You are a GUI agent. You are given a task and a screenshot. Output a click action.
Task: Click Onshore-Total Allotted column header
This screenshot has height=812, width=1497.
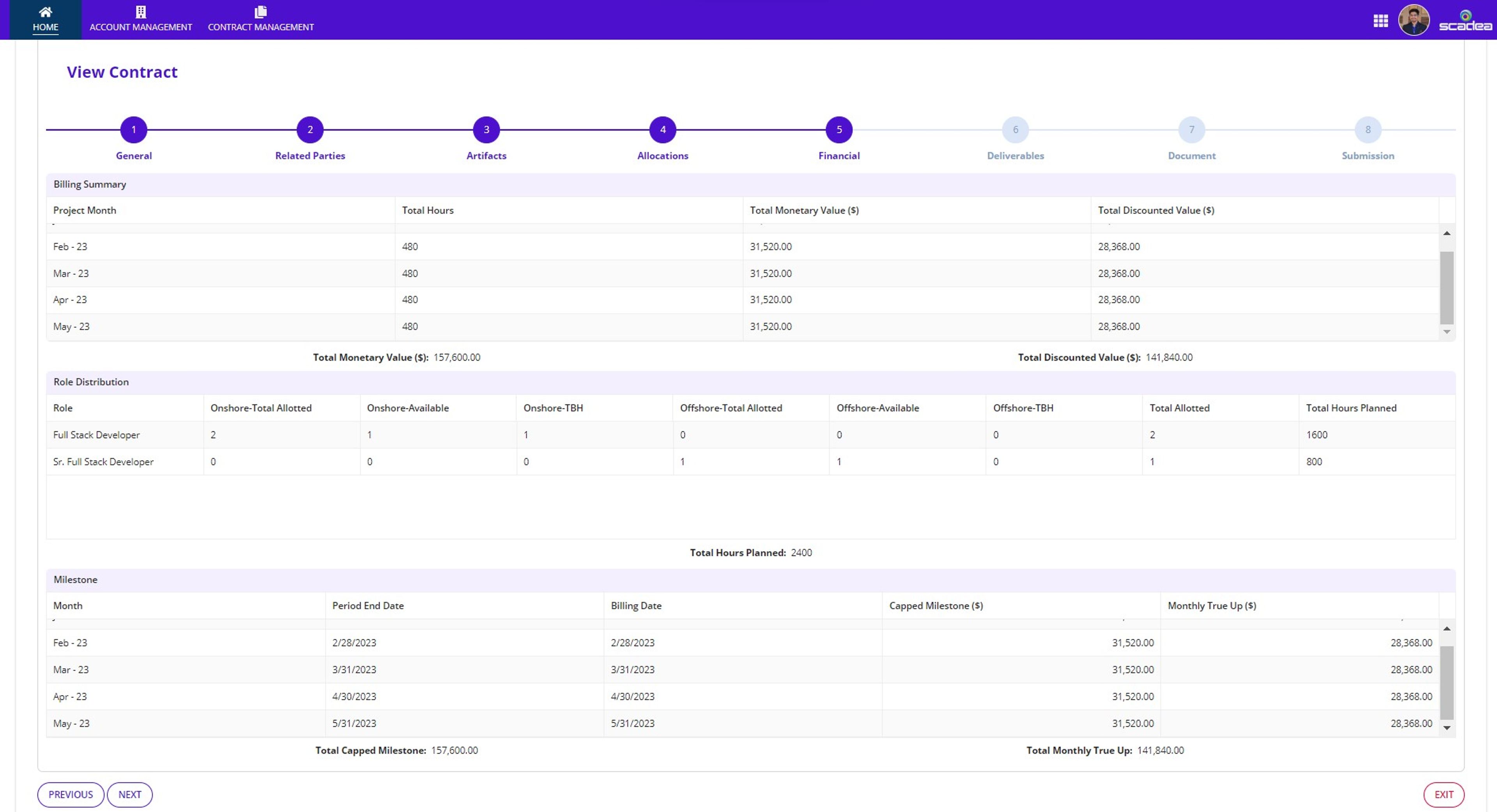coord(282,408)
